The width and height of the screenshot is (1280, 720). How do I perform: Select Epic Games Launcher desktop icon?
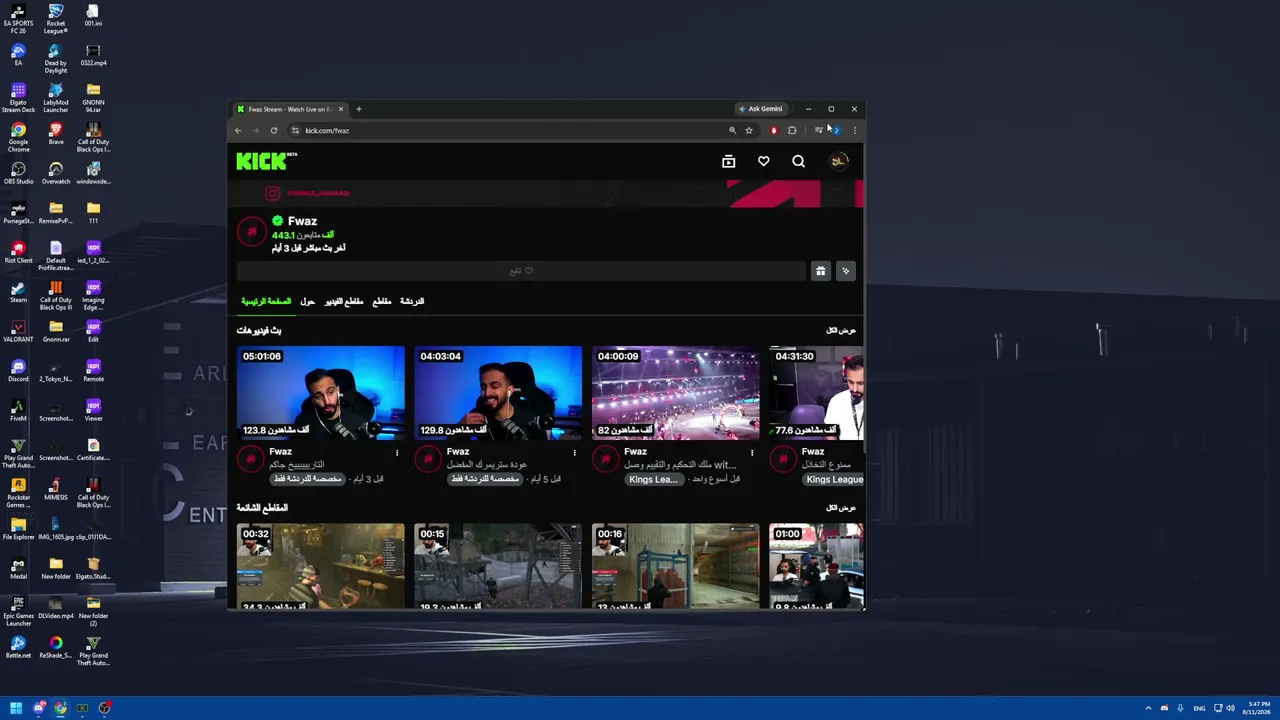18,611
